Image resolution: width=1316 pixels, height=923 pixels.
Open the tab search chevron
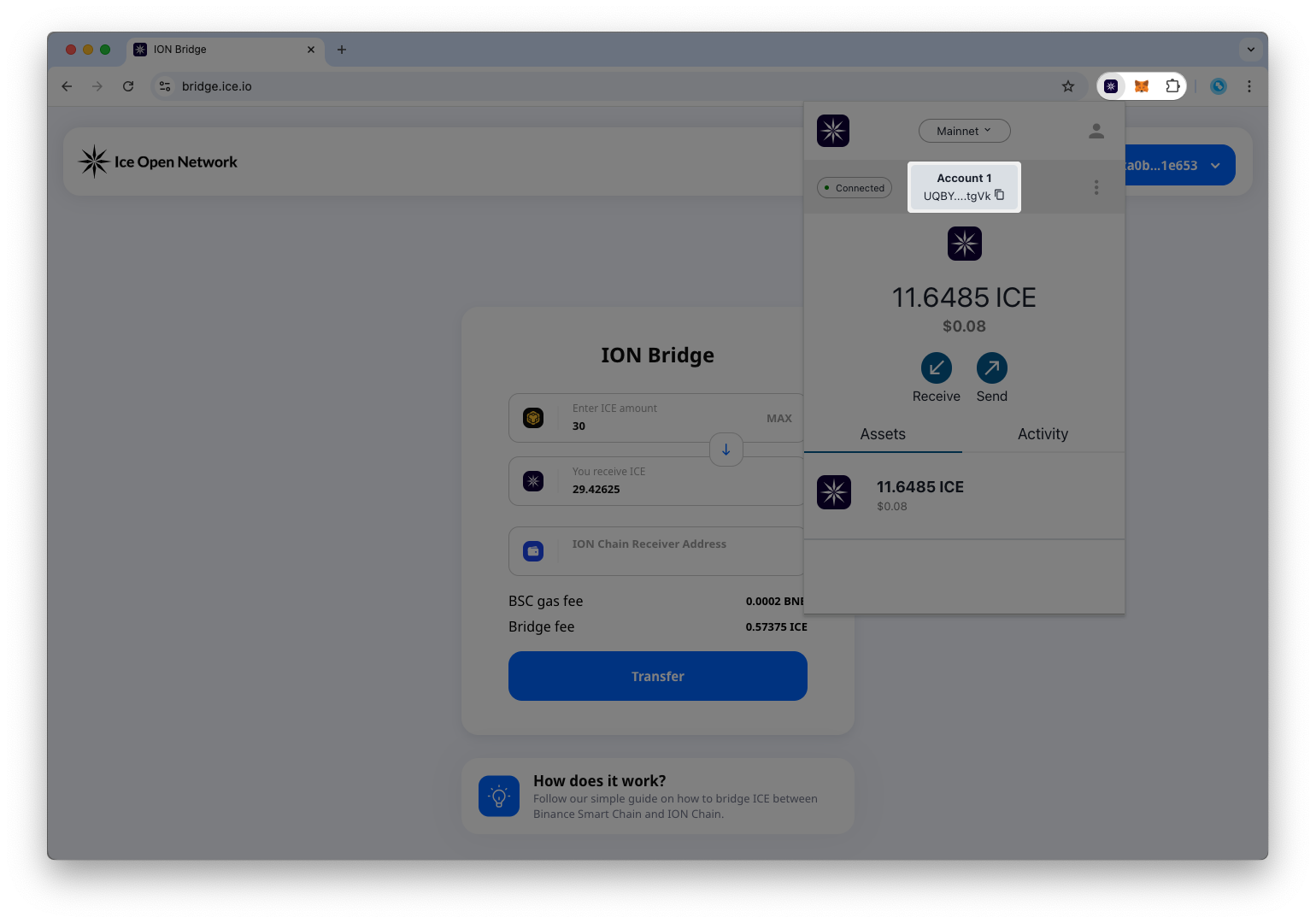[1251, 50]
